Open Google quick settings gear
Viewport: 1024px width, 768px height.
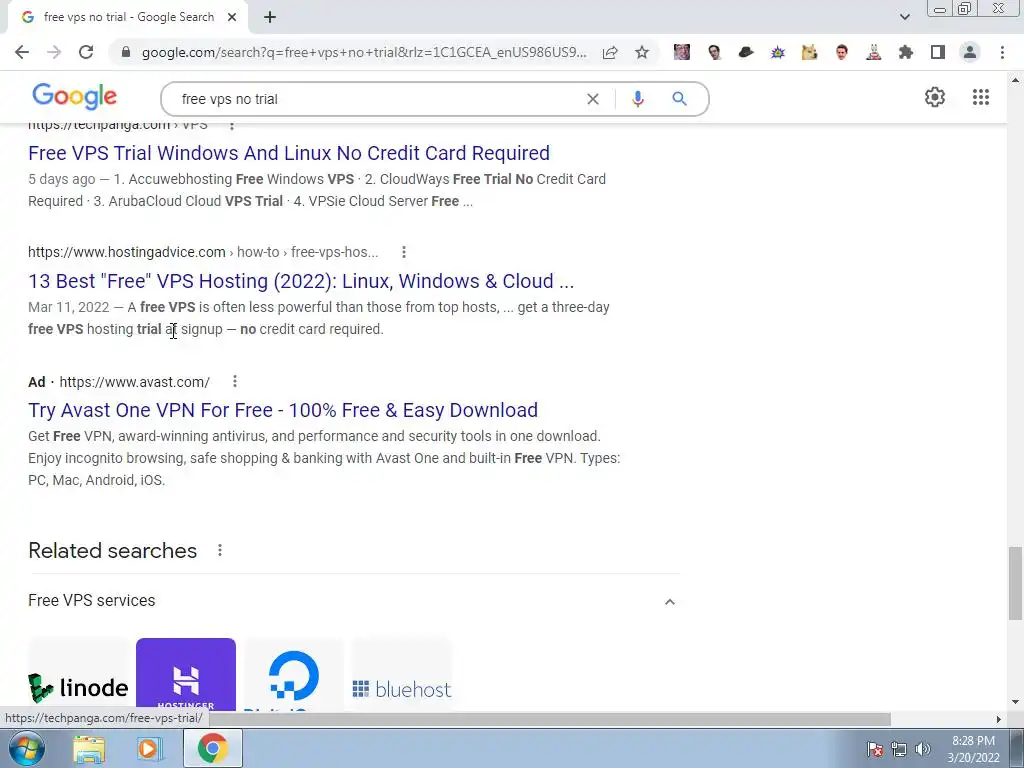[935, 97]
